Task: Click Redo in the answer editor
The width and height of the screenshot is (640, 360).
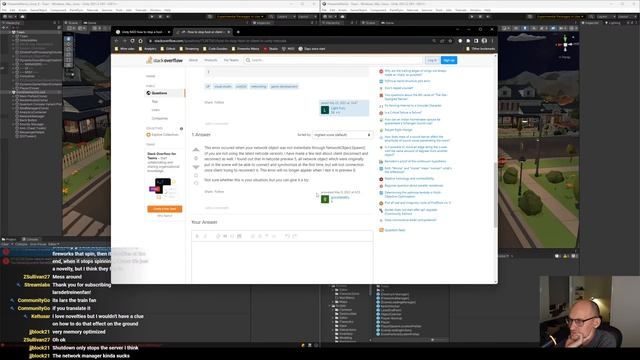Action: pyautogui.click(x=295, y=236)
